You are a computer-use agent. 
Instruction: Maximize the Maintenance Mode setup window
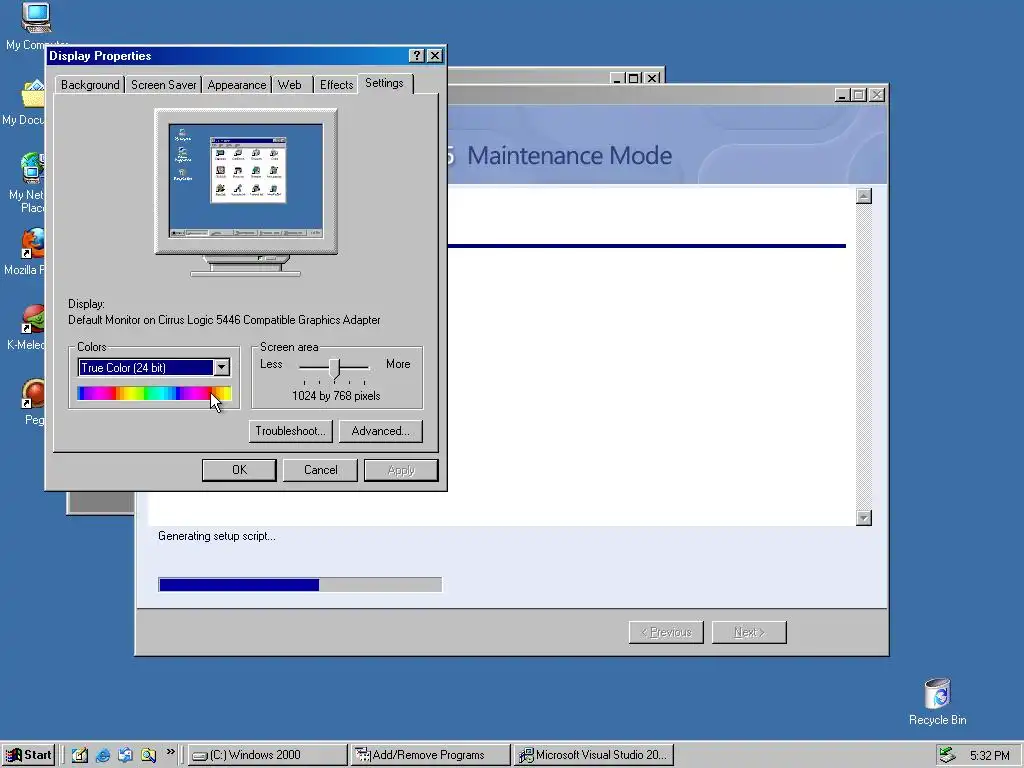pyautogui.click(x=859, y=95)
